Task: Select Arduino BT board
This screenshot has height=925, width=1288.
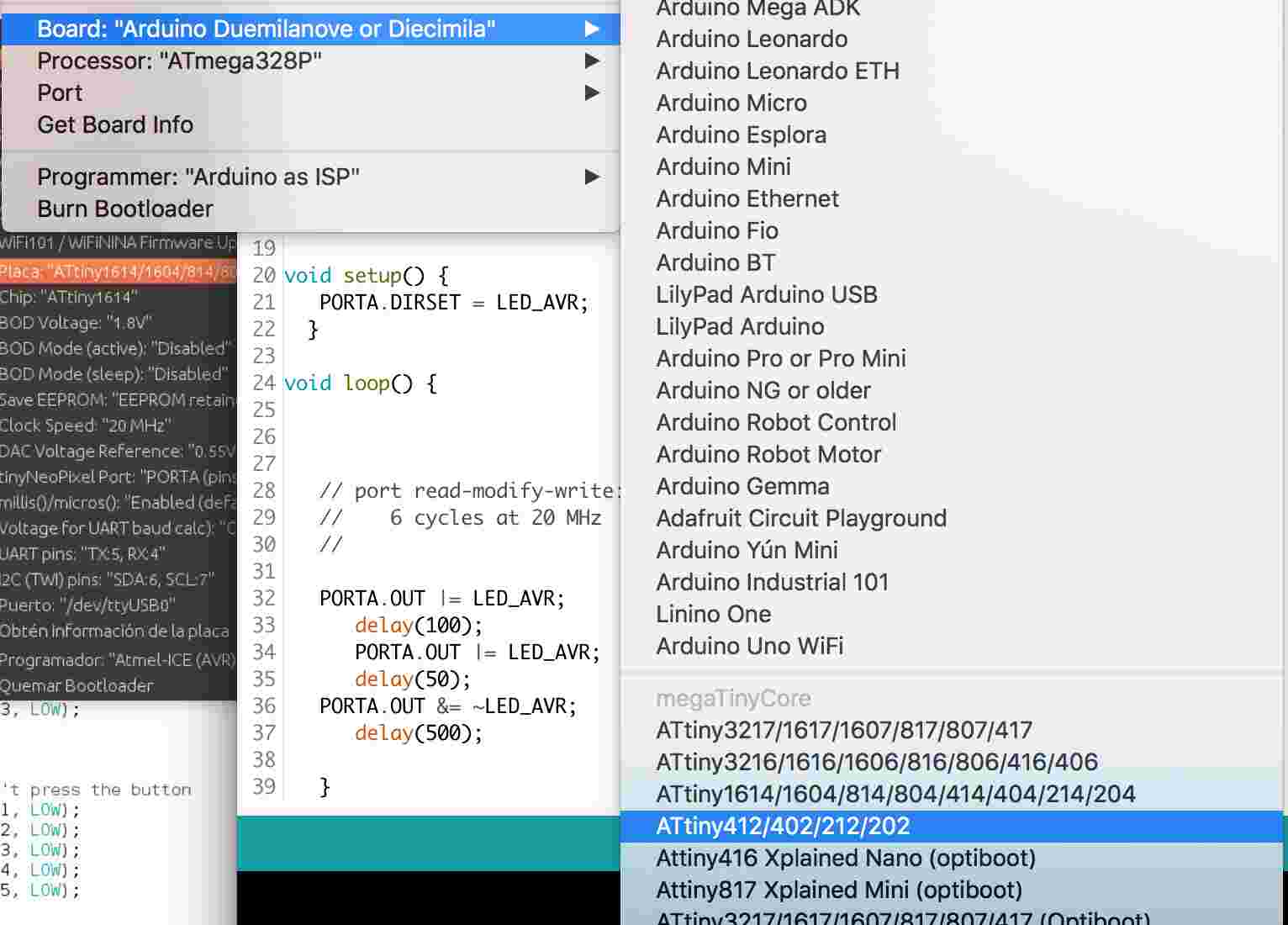Action: click(x=952, y=262)
